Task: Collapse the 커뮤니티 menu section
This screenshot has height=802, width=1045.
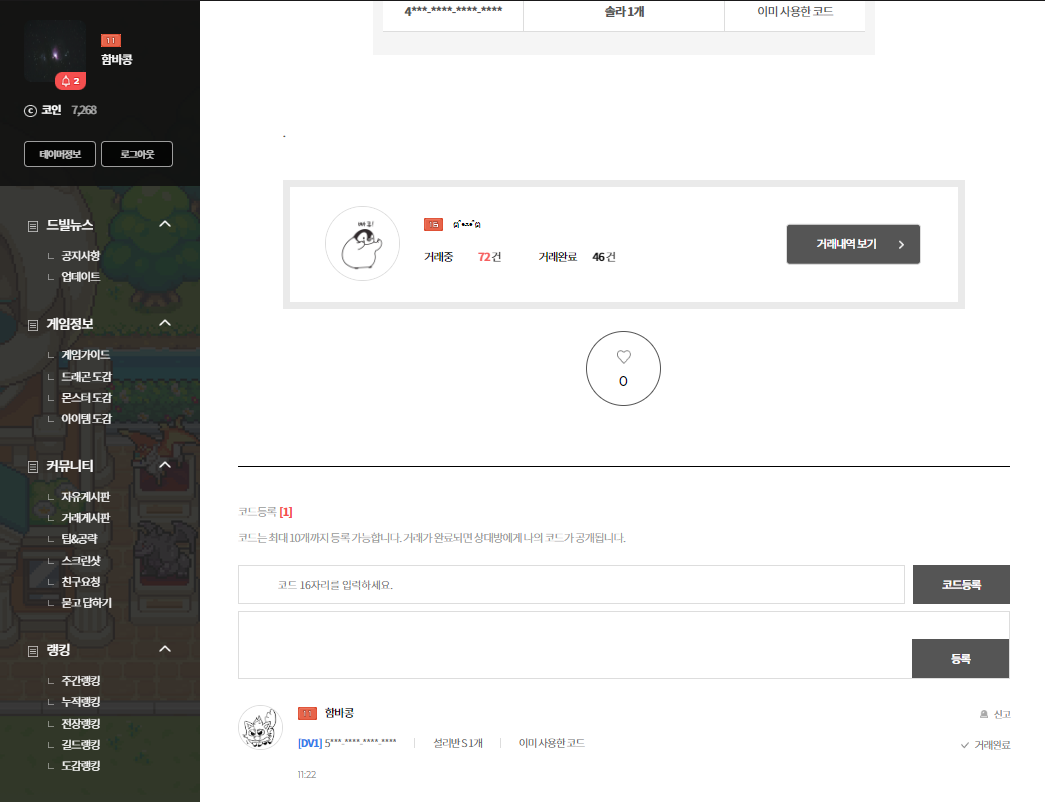Action: (x=166, y=465)
